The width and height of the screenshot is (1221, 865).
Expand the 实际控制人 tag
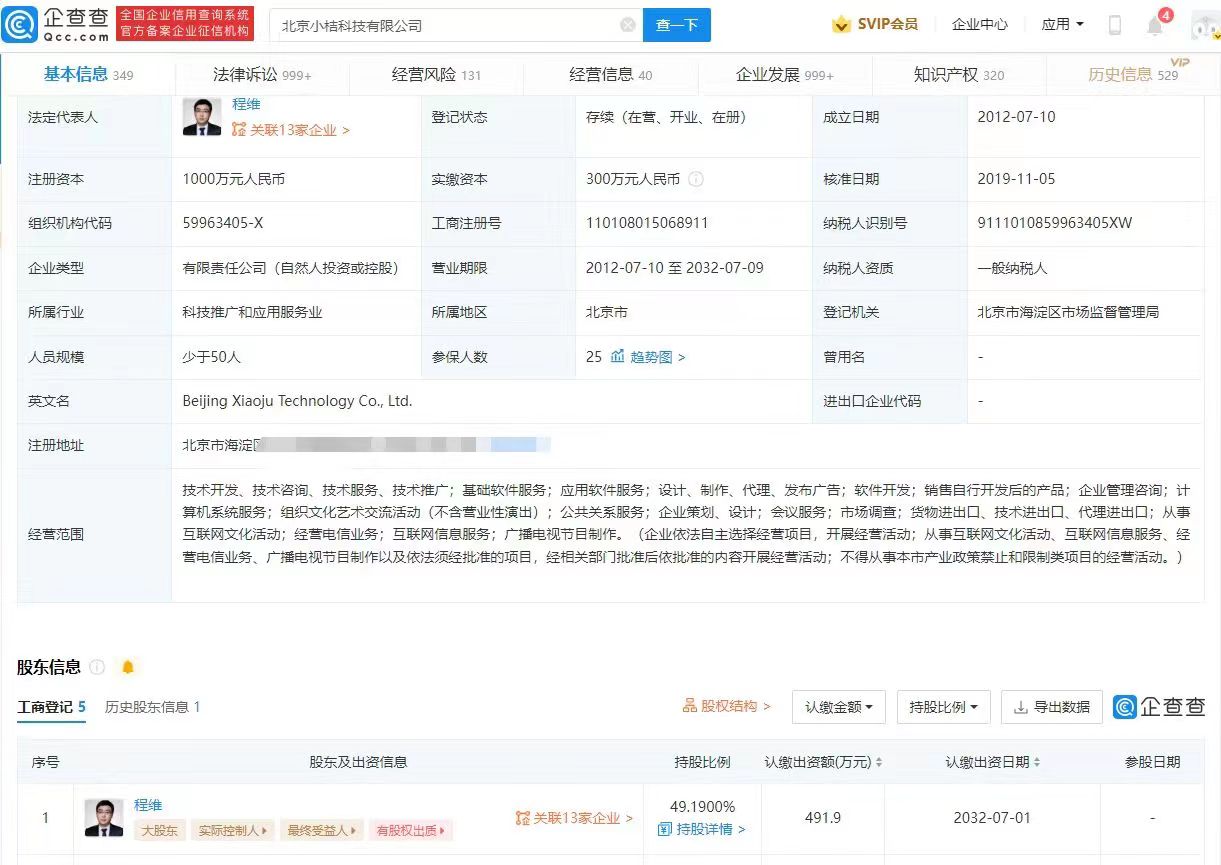(232, 830)
